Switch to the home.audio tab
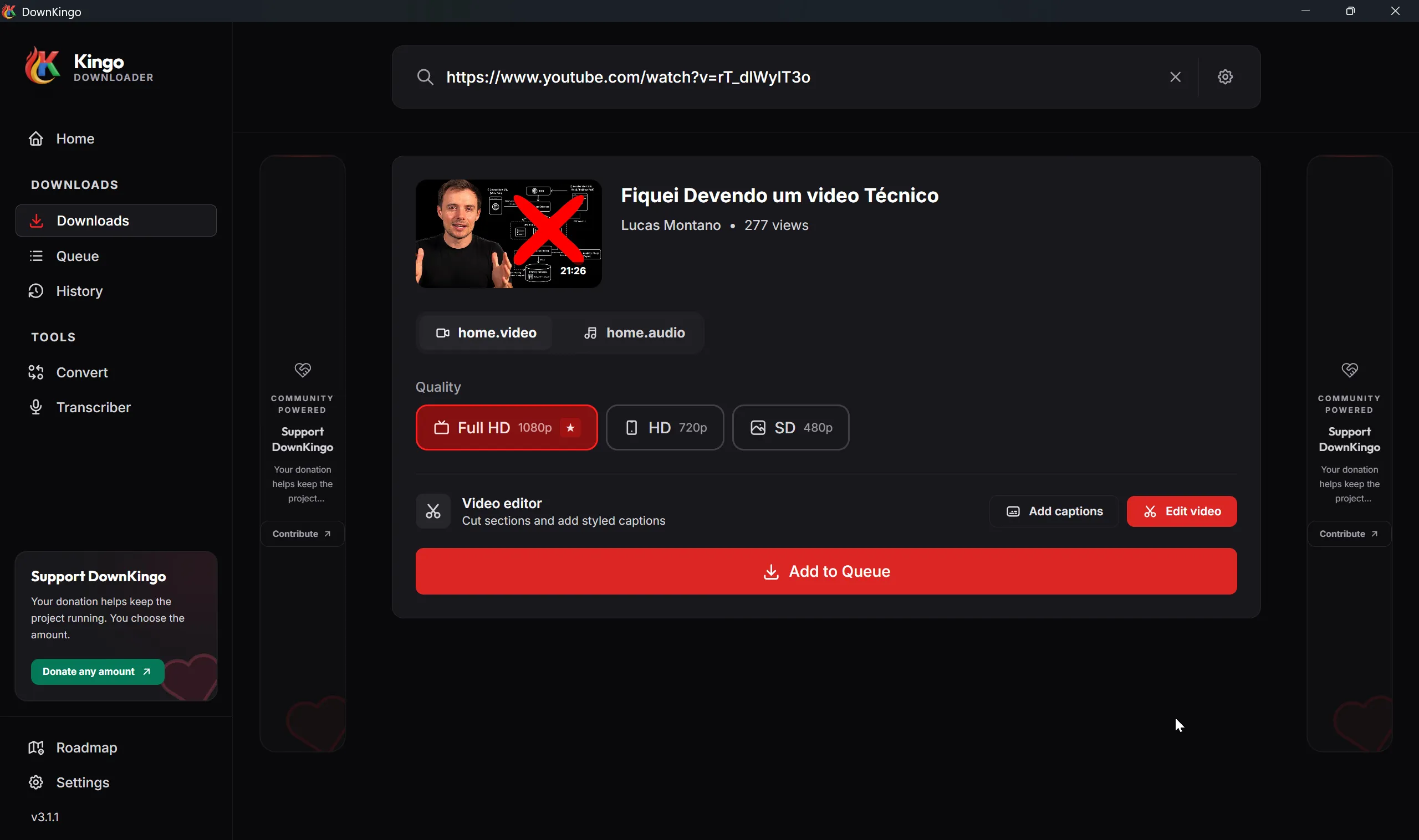The width and height of the screenshot is (1419, 840). tap(635, 333)
